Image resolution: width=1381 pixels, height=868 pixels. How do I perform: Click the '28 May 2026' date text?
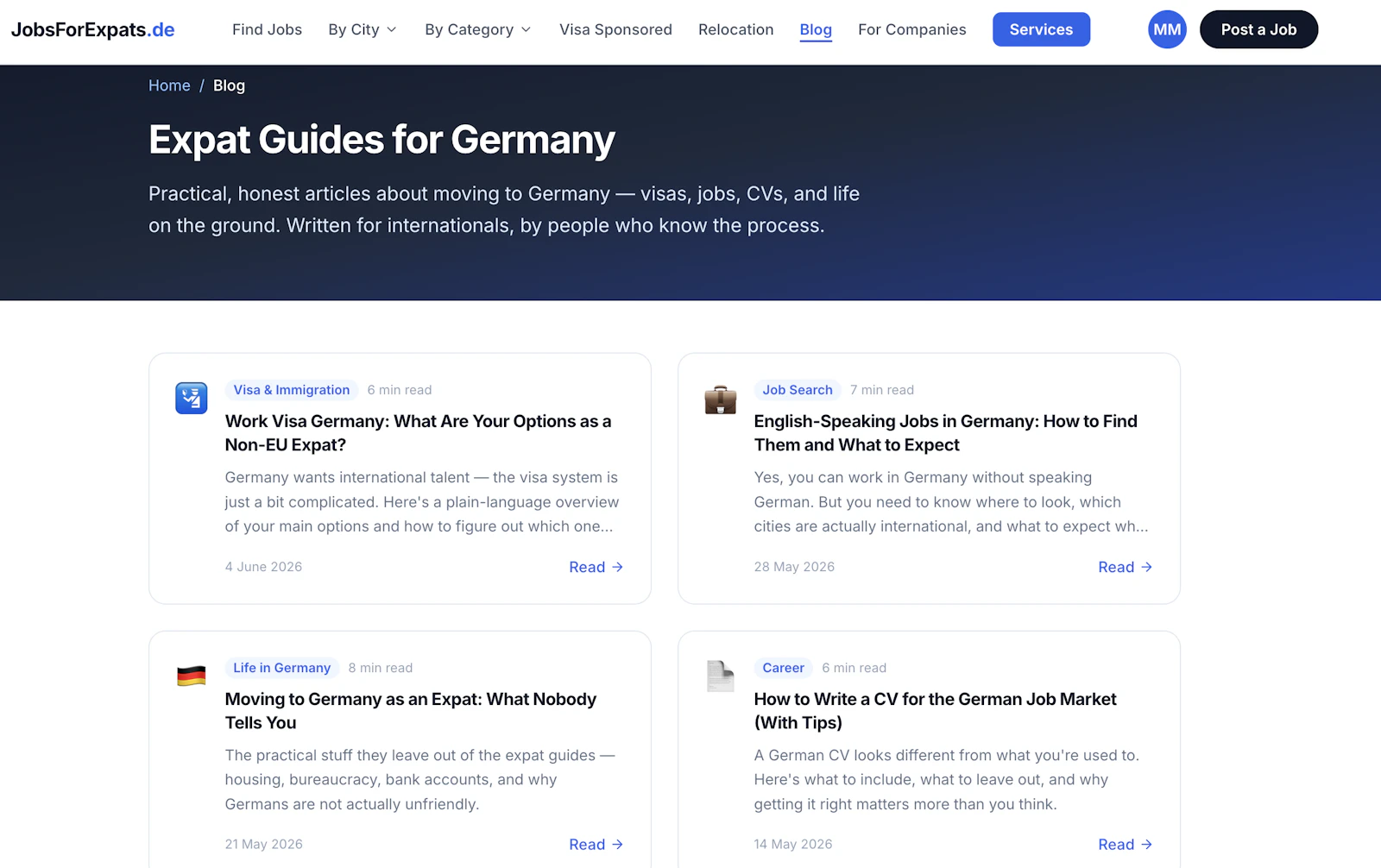coord(794,567)
